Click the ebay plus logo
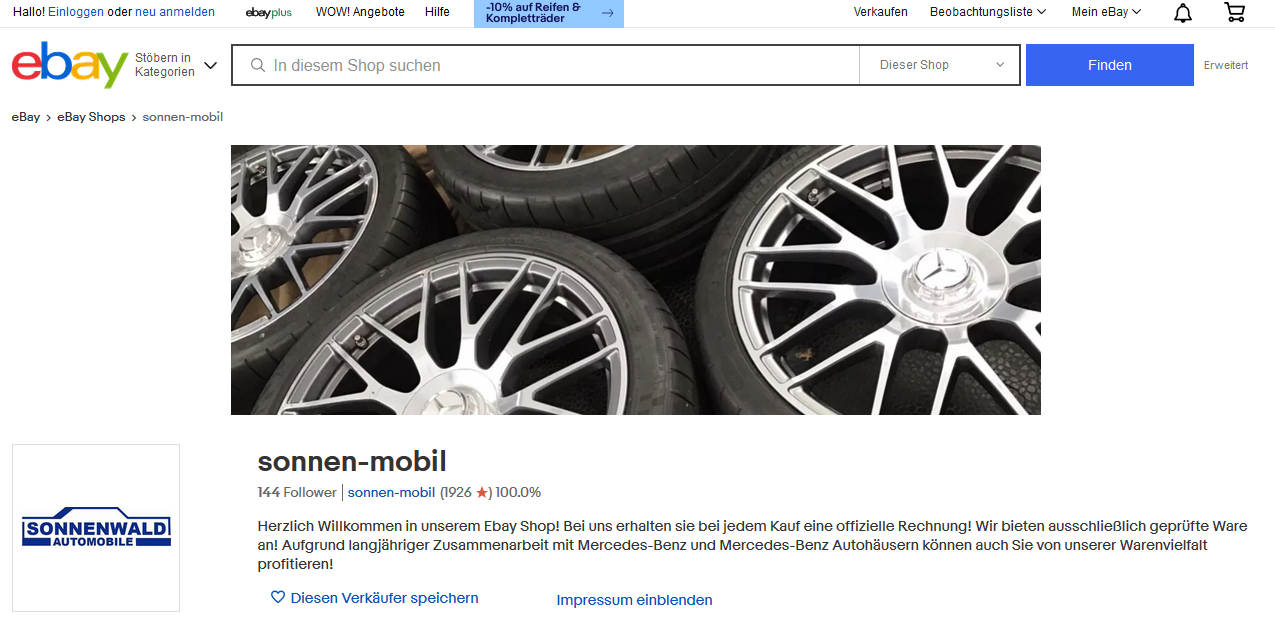This screenshot has height=624, width=1275. click(268, 12)
